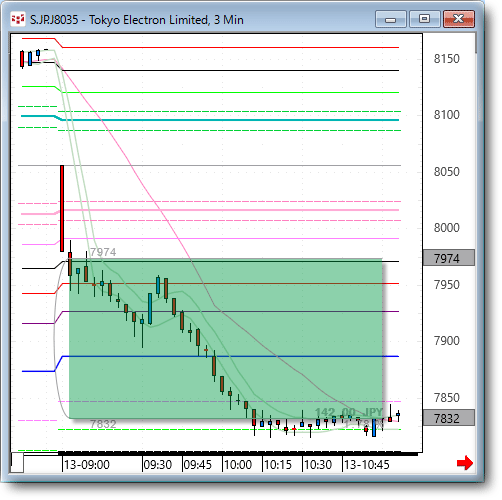Click the 09:45 time axis label
The width and height of the screenshot is (502, 500).
[x=198, y=465]
